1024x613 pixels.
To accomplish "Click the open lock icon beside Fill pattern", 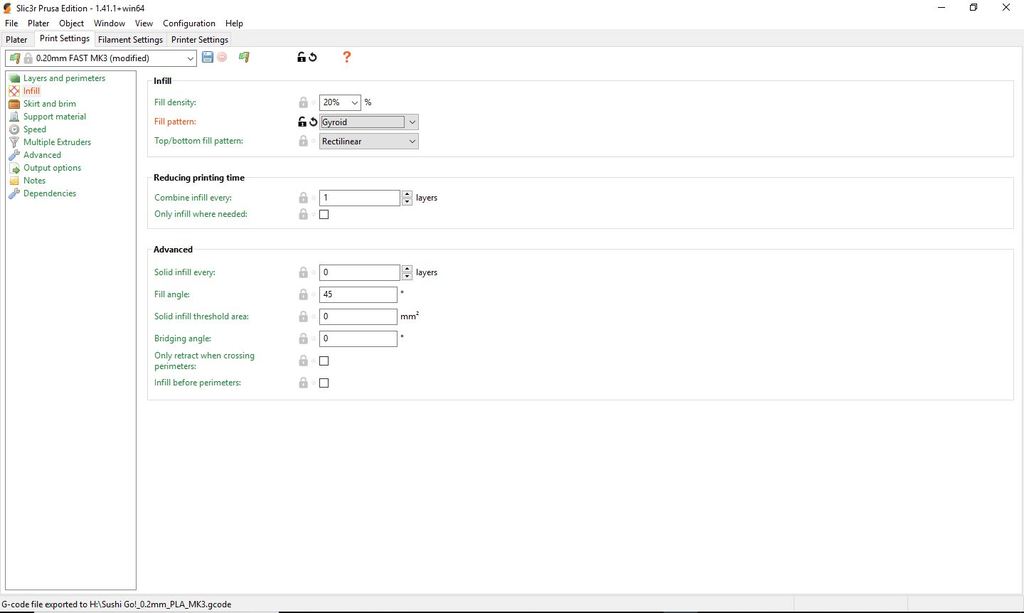I will click(x=302, y=121).
